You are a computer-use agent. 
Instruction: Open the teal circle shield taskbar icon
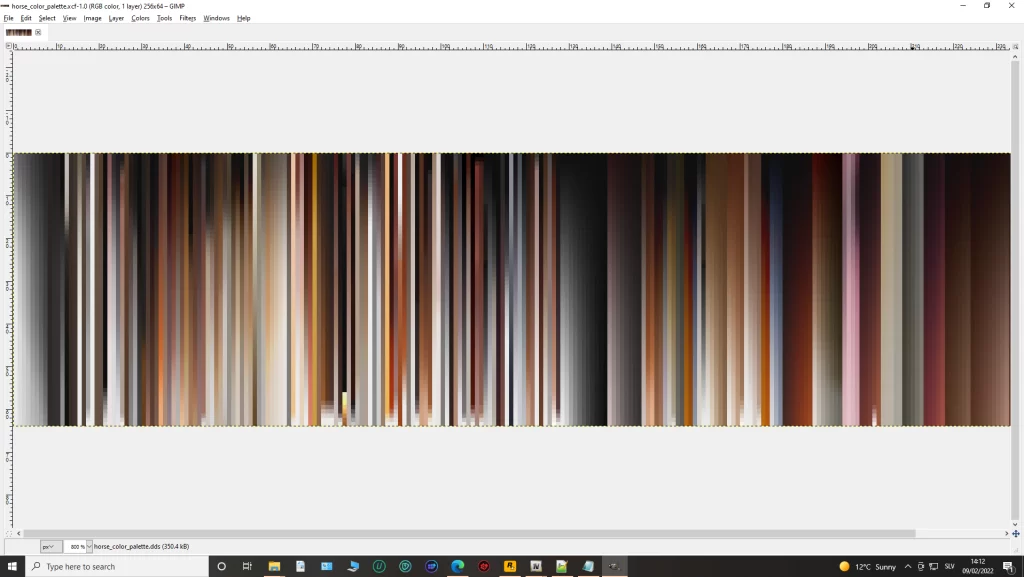click(405, 566)
